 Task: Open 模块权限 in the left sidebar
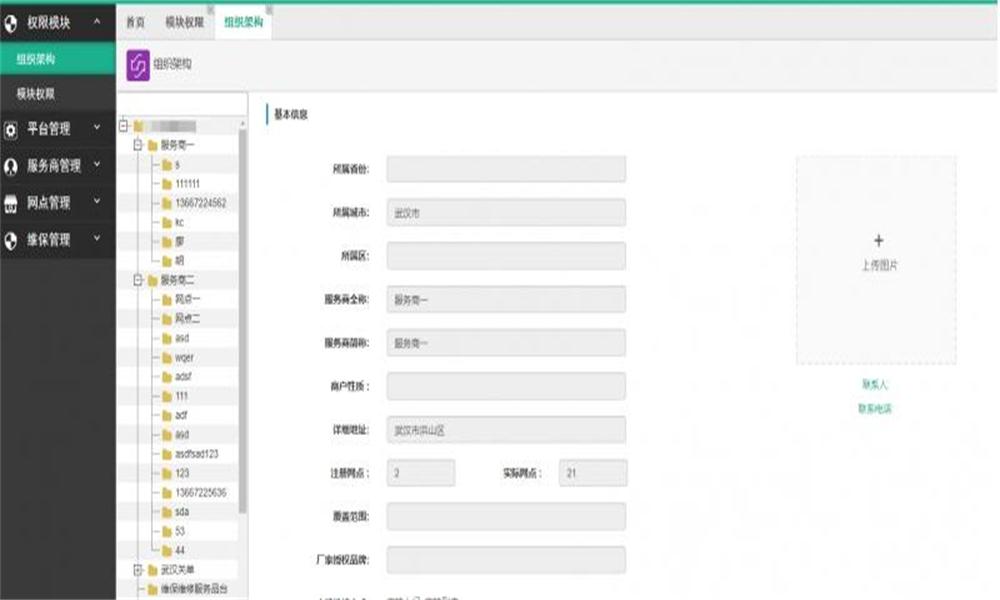36,93
